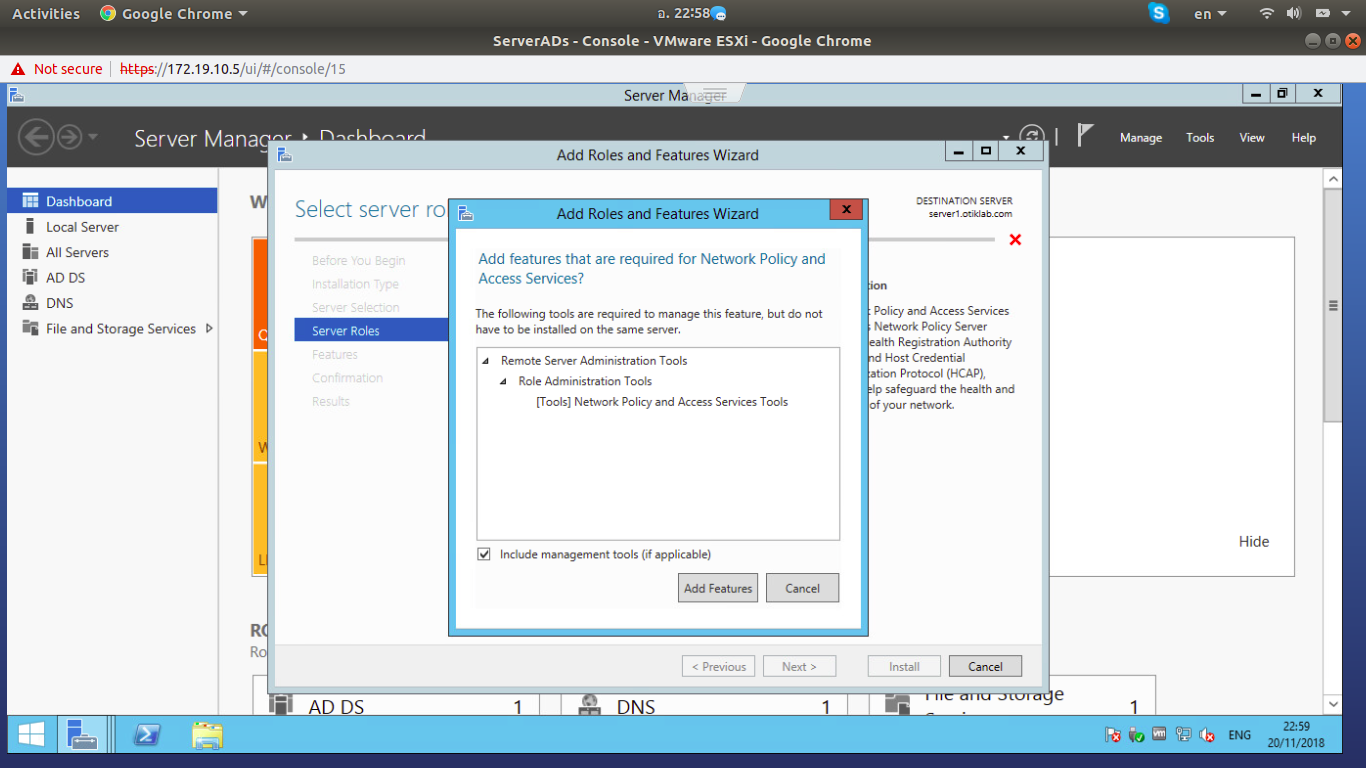The width and height of the screenshot is (1366, 768).
Task: Click the safely remove hardware tray icon
Action: (x=1136, y=735)
